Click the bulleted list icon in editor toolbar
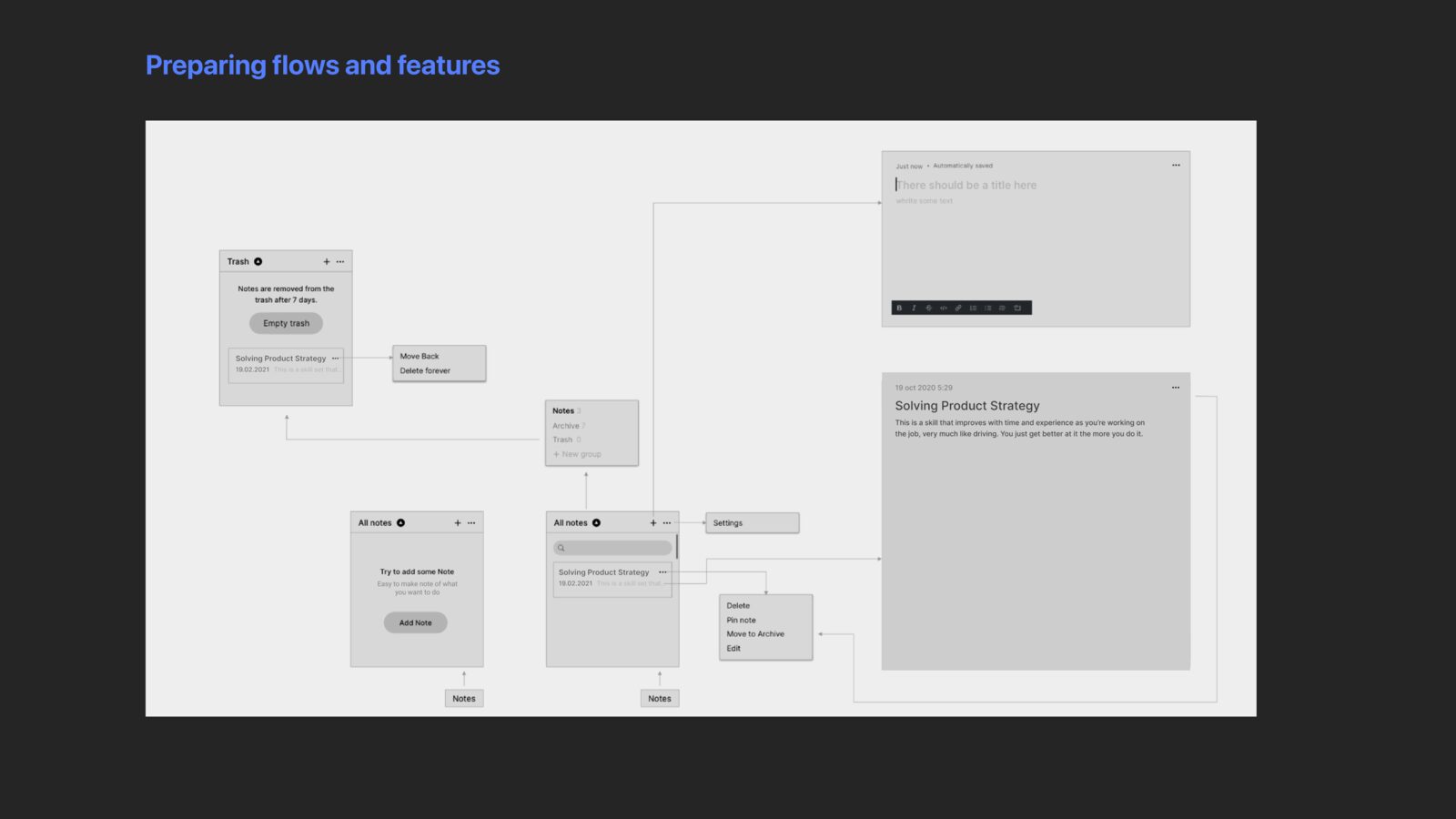The image size is (1456, 819). [x=987, y=308]
